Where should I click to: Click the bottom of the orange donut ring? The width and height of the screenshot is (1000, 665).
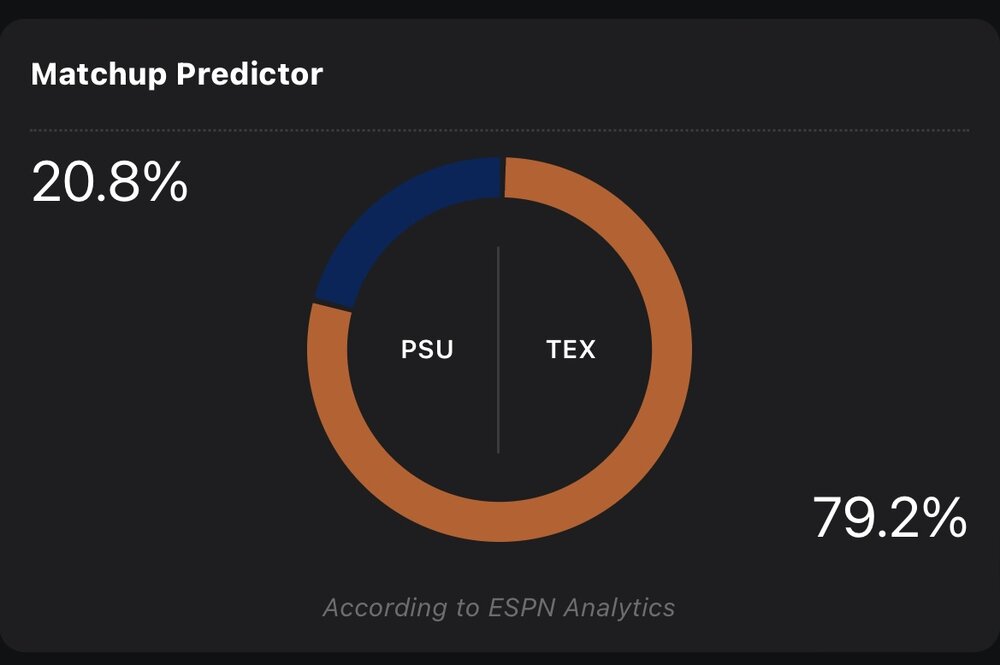coord(499,522)
